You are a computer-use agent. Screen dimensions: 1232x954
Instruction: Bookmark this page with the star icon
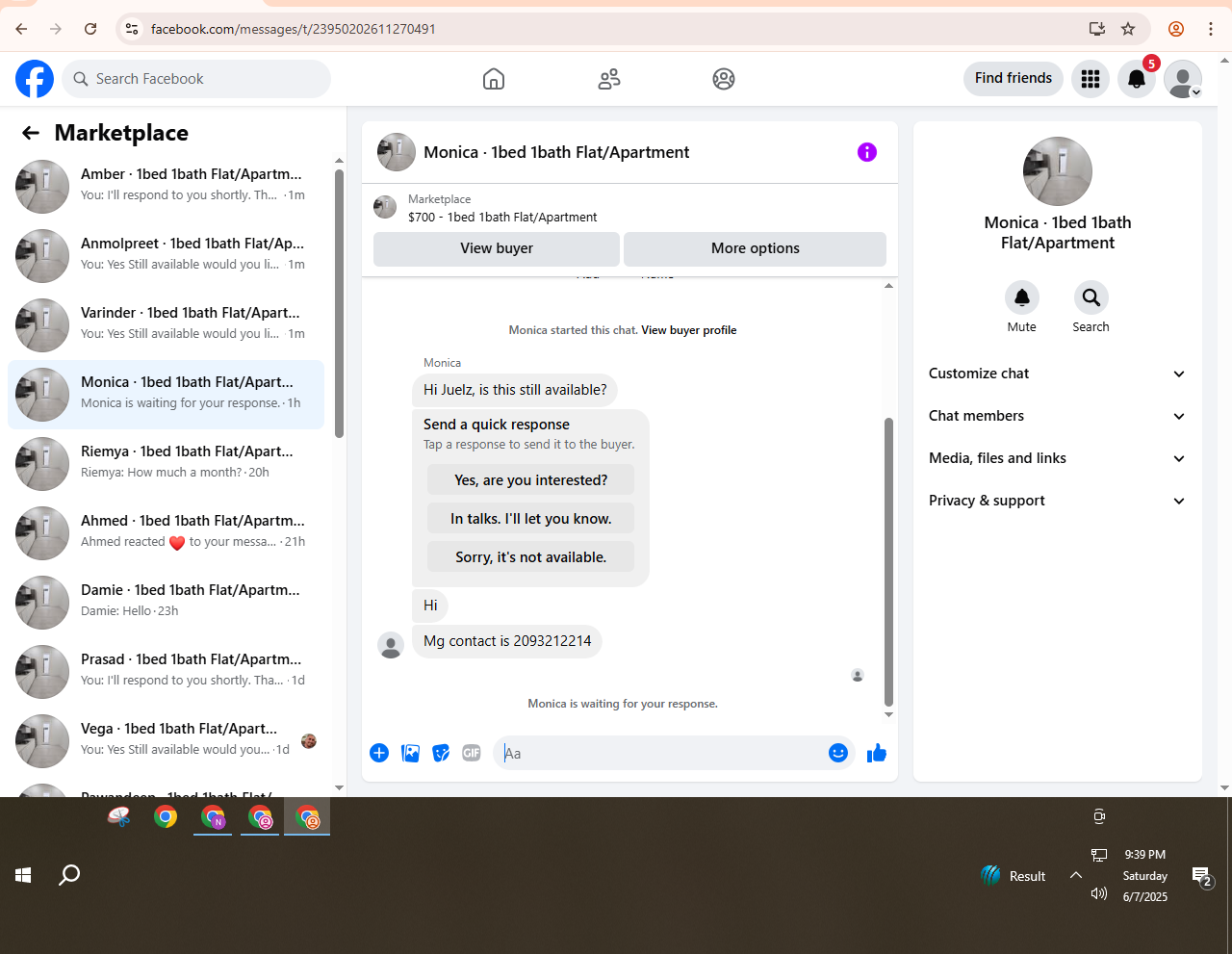(x=1128, y=29)
